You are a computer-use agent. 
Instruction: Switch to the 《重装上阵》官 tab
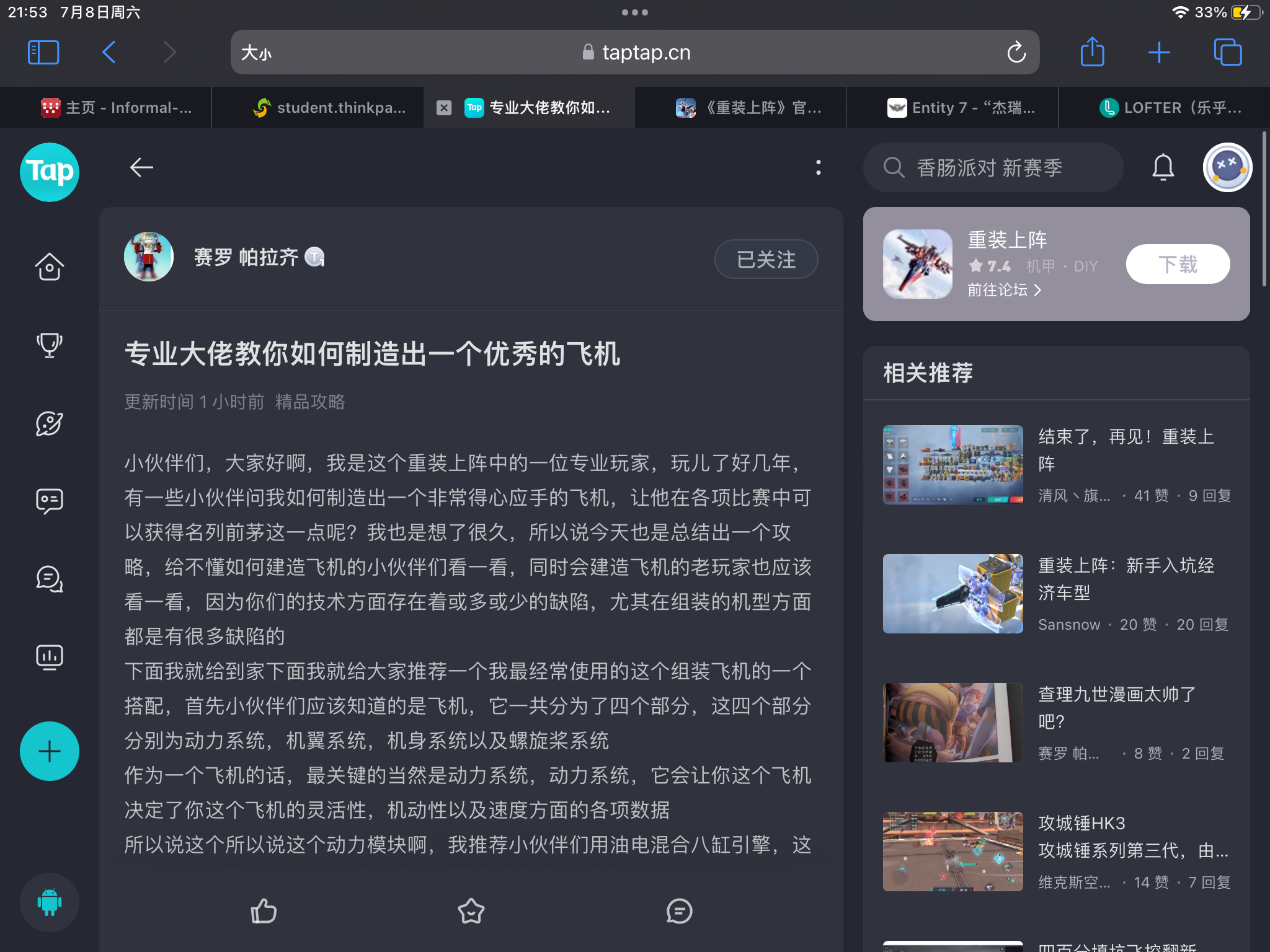(748, 108)
